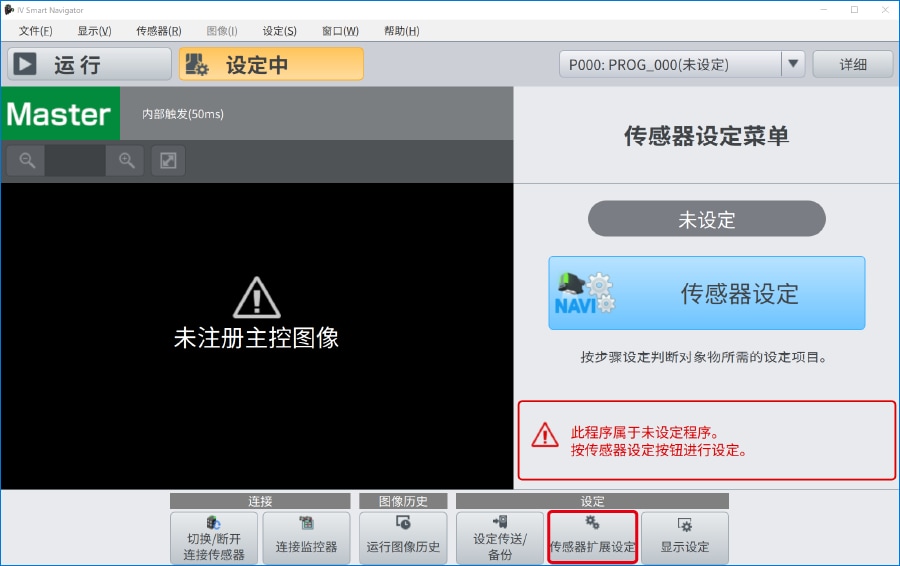Click the fit-to-screen image icon

[168, 160]
